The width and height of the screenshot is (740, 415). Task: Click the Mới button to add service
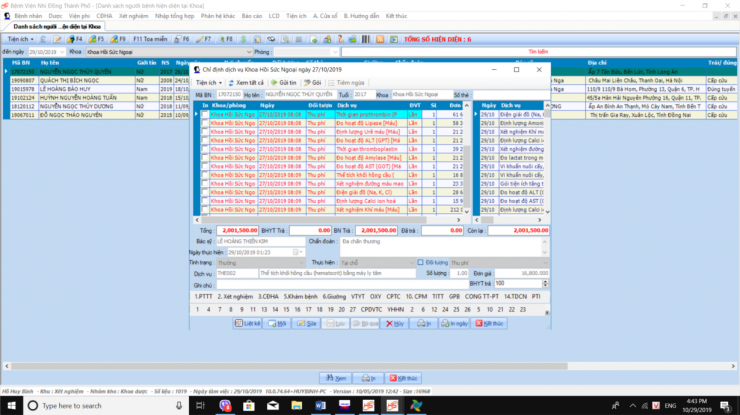click(x=278, y=324)
